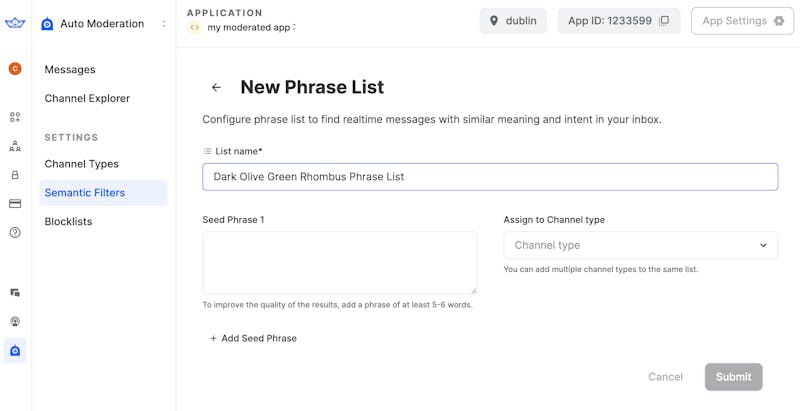This screenshot has width=800, height=411.
Task: Open the chat product icon in left rail
Action: click(15, 293)
